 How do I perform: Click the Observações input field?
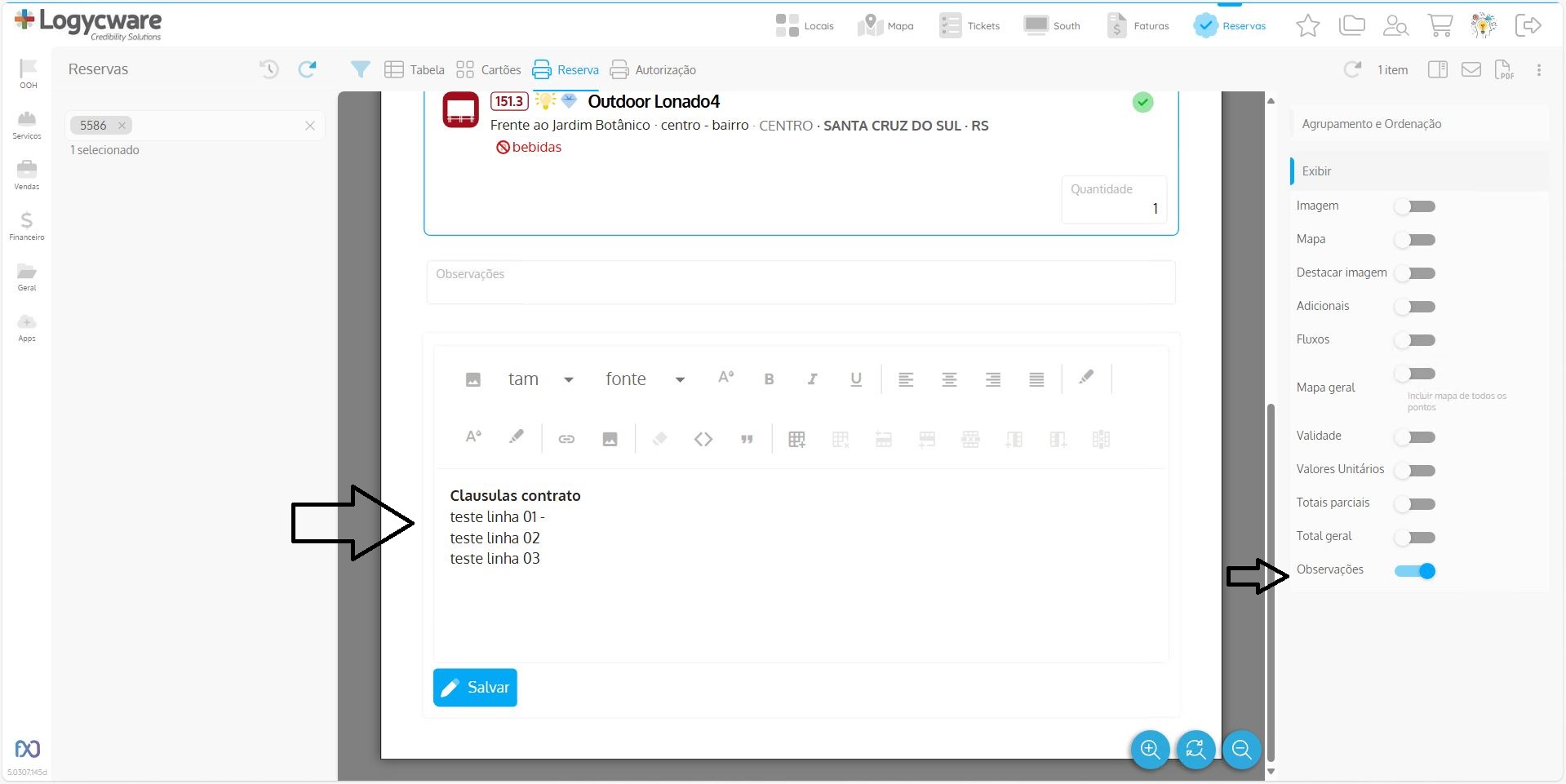[x=800, y=282]
